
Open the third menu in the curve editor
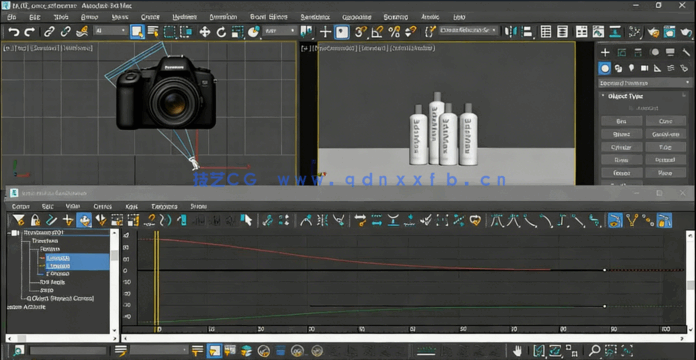click(x=73, y=206)
